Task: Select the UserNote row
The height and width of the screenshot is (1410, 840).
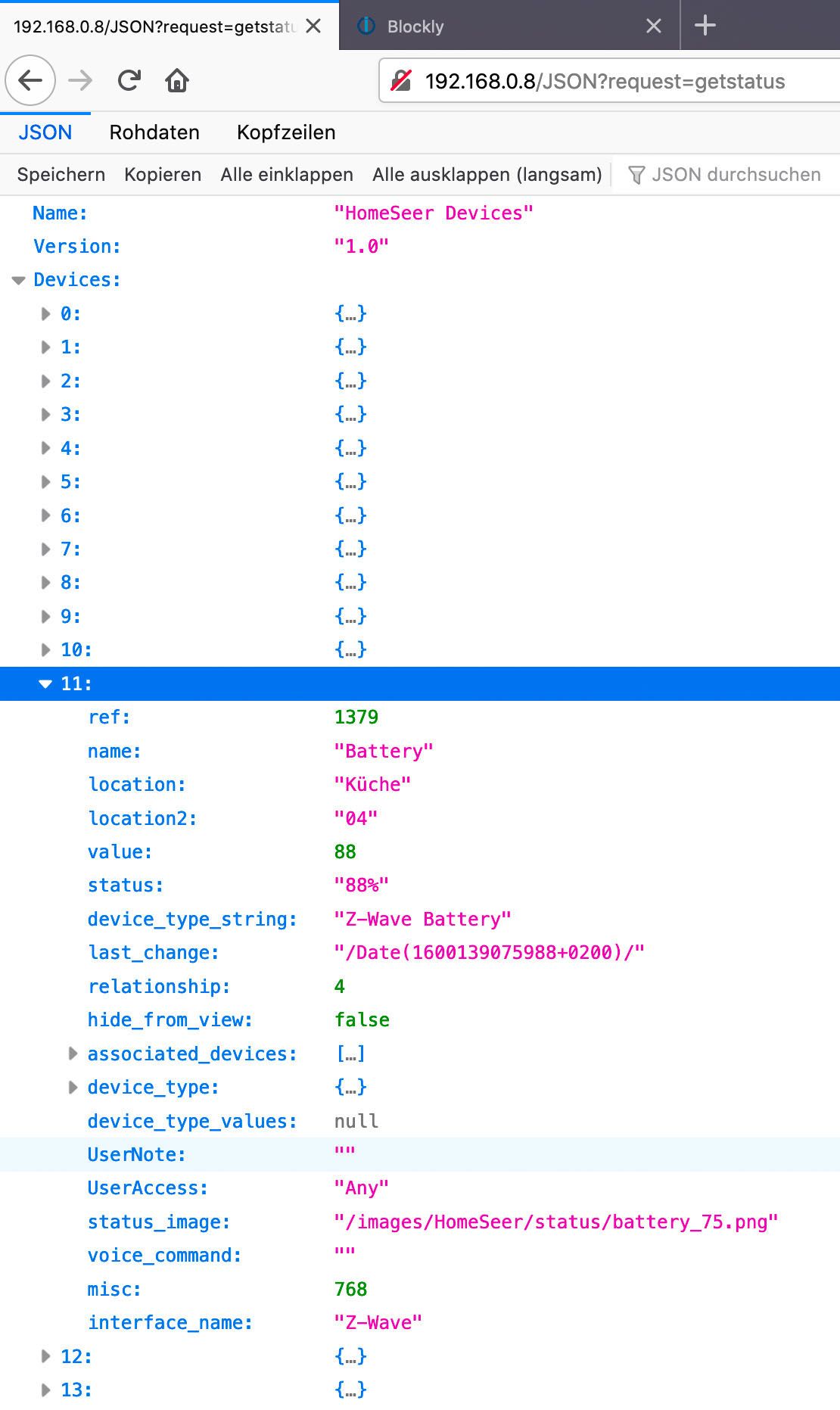Action: coord(420,1154)
